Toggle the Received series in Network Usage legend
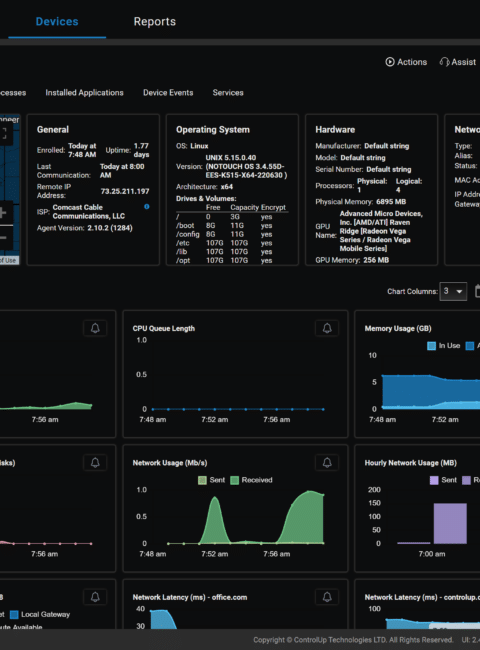The width and height of the screenshot is (480, 650). point(251,480)
